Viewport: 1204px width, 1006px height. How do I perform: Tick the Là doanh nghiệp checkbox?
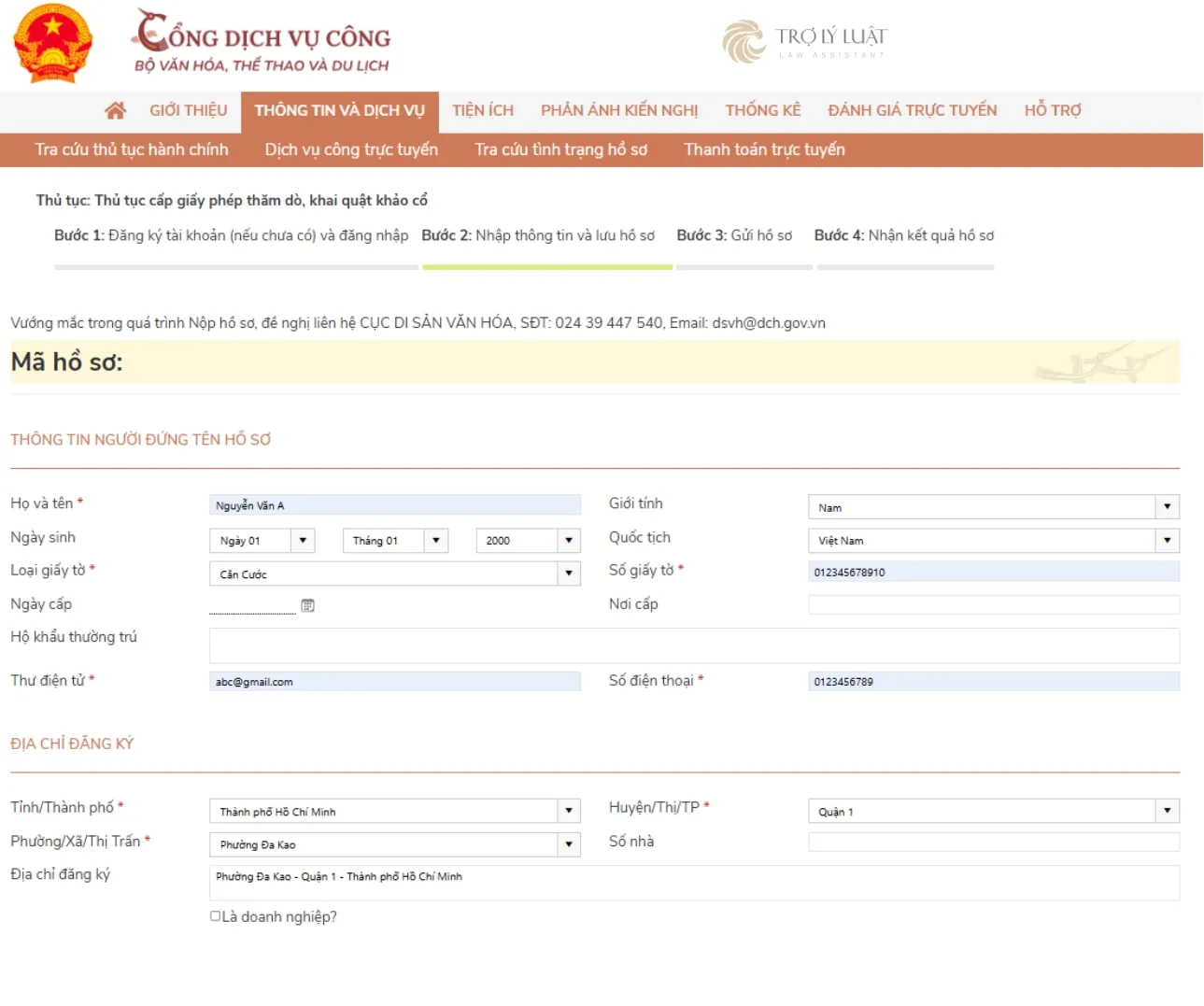tap(216, 916)
